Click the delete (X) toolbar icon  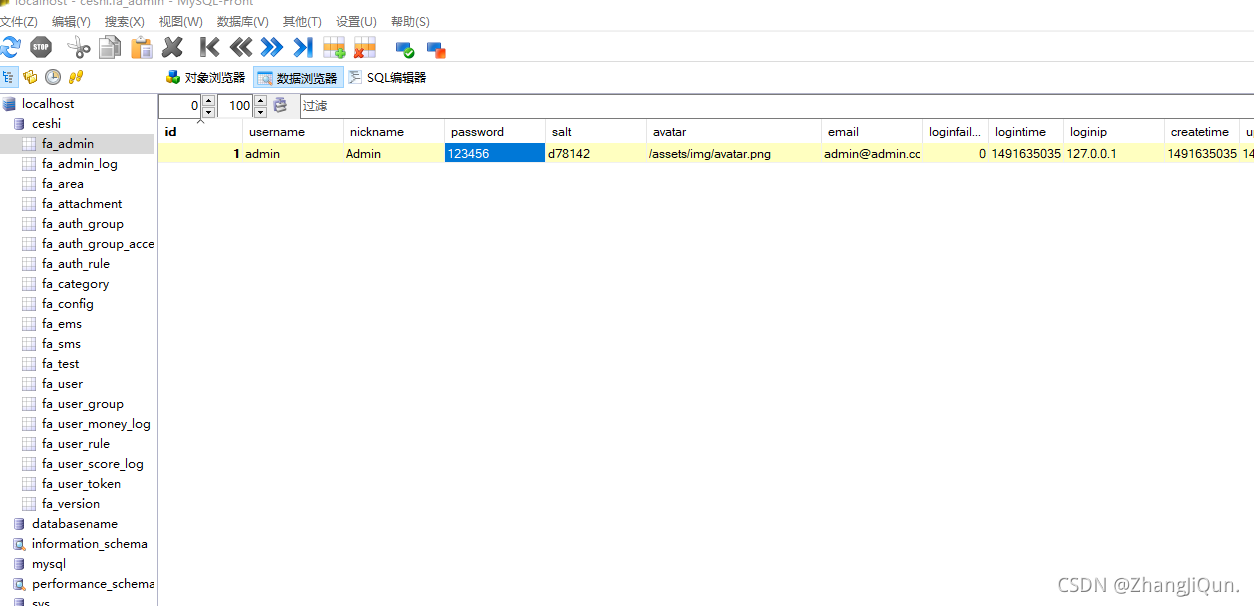172,47
